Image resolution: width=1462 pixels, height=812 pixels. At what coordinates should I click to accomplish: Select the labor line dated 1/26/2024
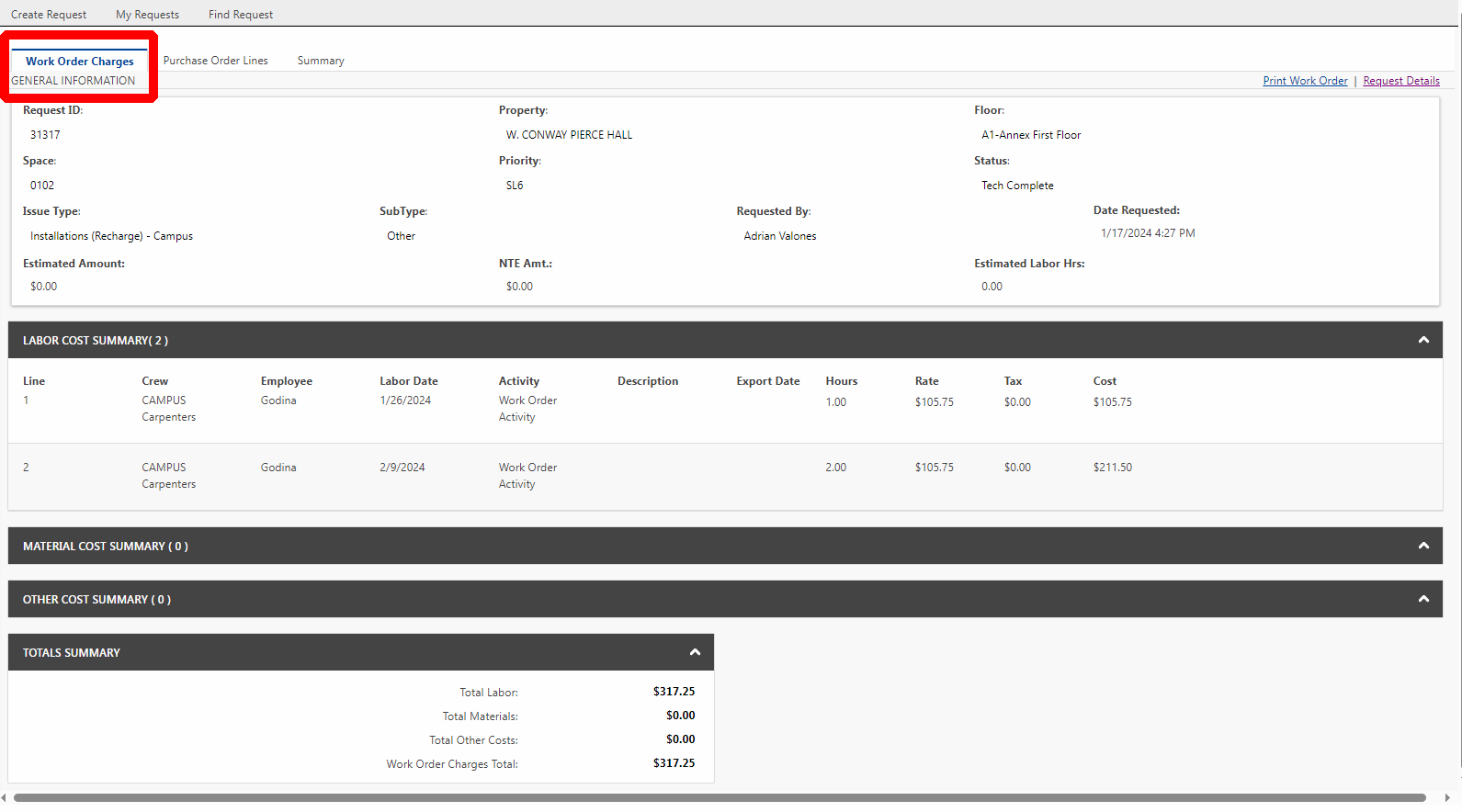coord(405,400)
